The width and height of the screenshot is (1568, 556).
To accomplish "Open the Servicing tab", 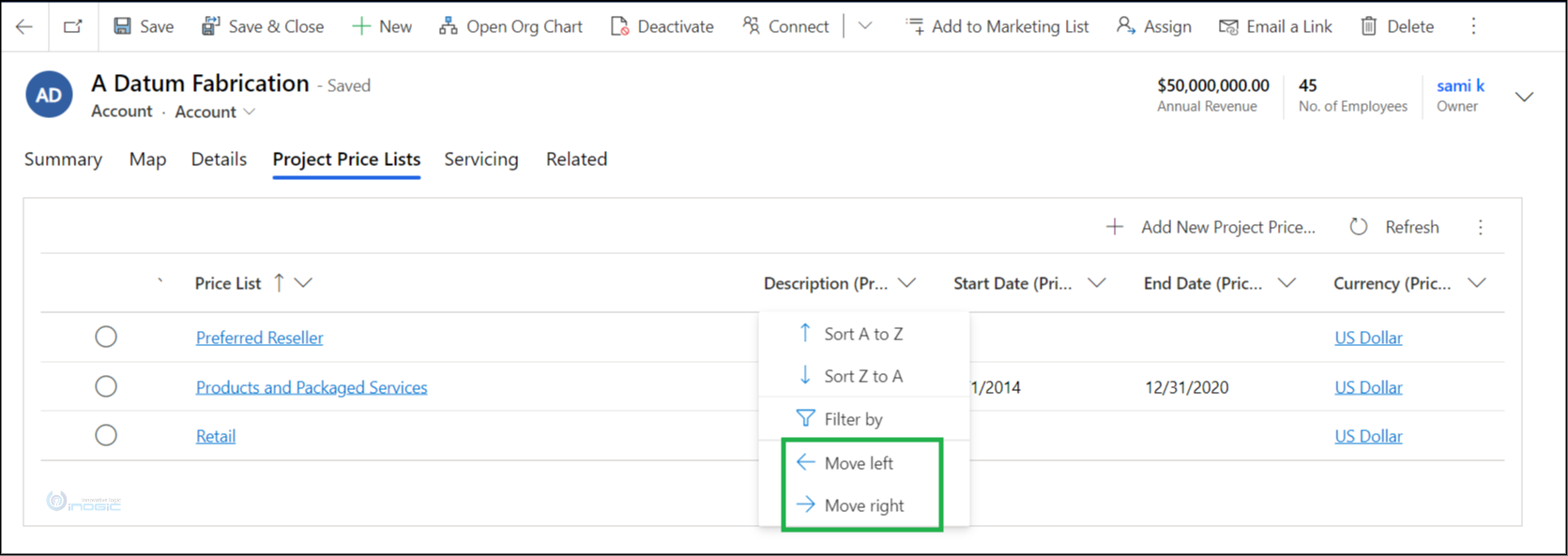I will pos(481,159).
